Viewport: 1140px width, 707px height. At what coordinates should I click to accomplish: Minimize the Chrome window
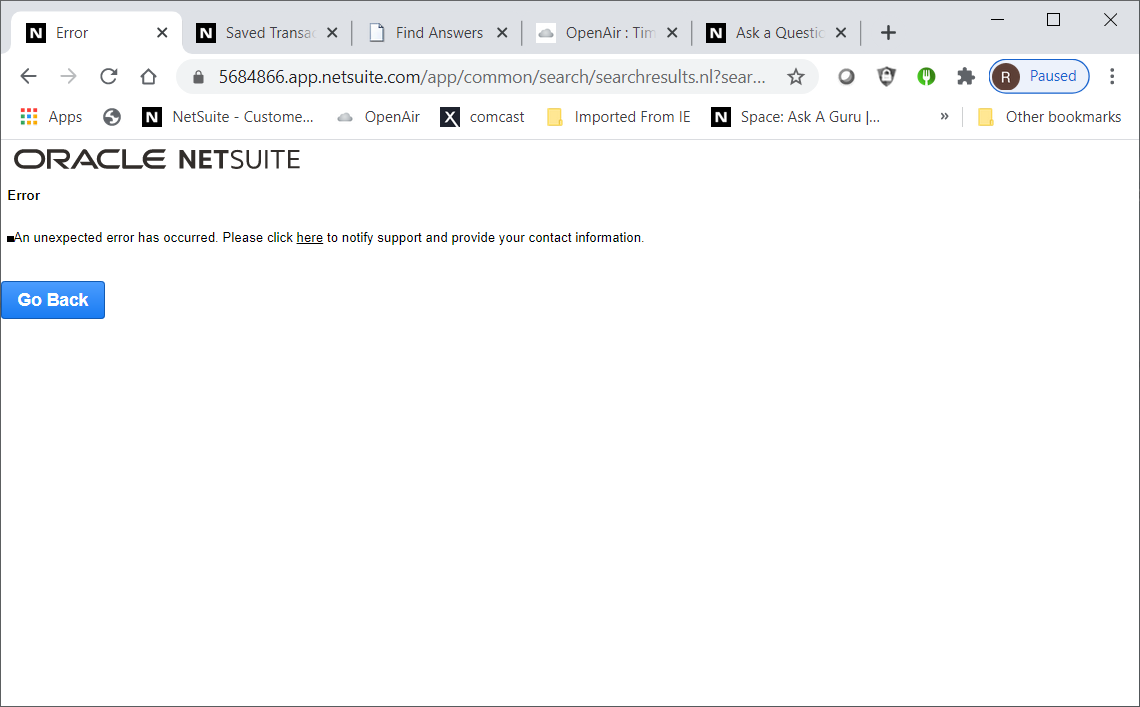coord(998,20)
